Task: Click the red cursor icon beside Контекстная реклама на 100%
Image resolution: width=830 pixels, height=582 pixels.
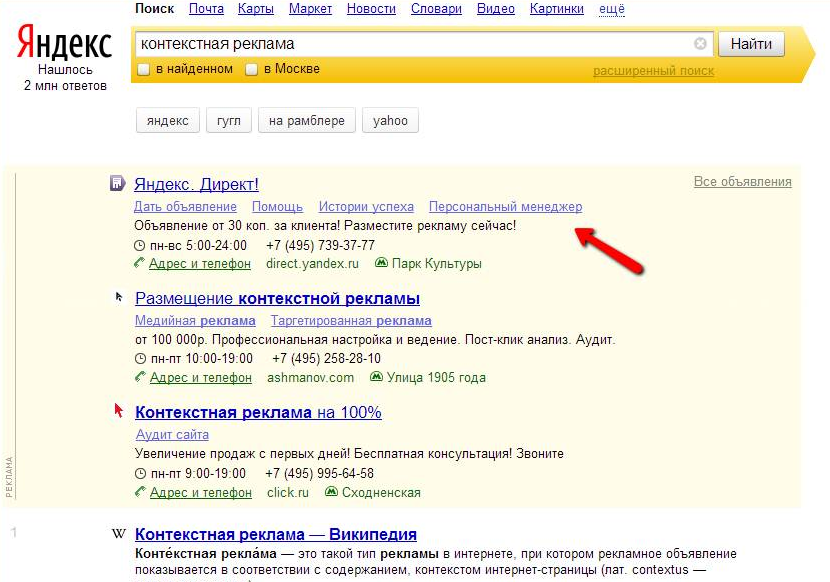Action: pos(119,410)
